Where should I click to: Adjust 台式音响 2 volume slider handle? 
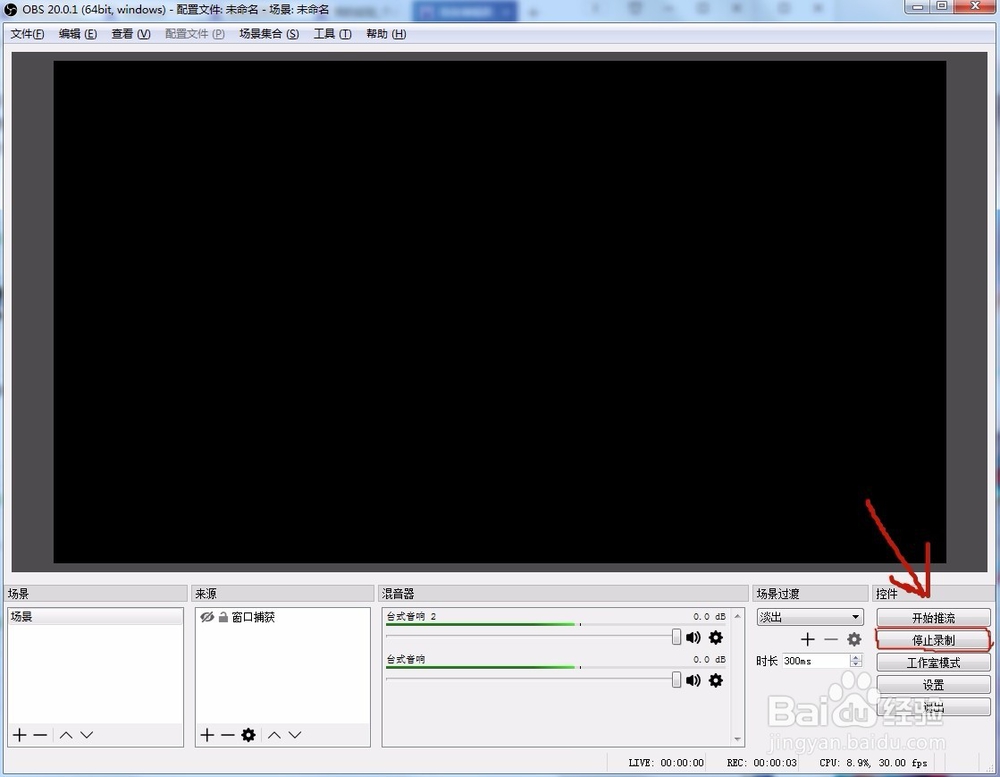coord(676,636)
